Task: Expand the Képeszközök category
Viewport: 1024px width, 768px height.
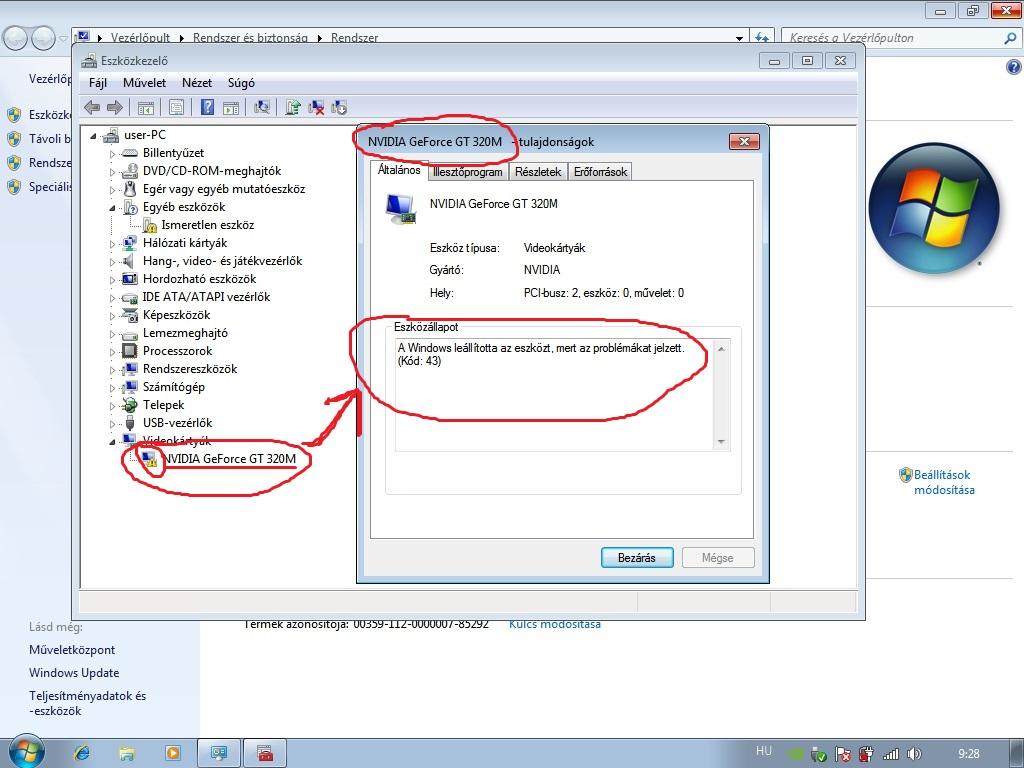Action: [112, 316]
